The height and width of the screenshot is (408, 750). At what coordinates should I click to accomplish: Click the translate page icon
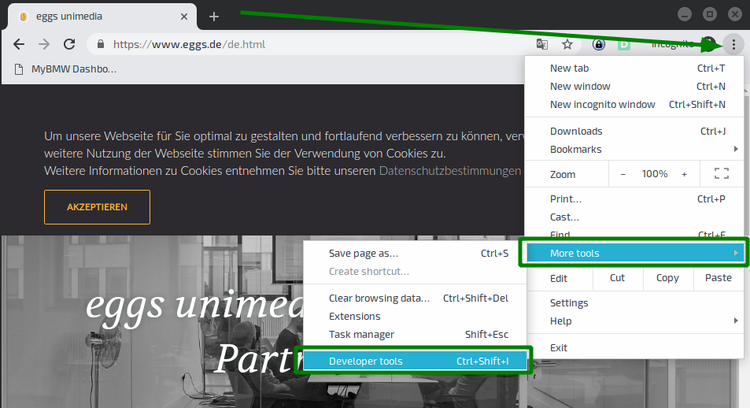[x=542, y=44]
